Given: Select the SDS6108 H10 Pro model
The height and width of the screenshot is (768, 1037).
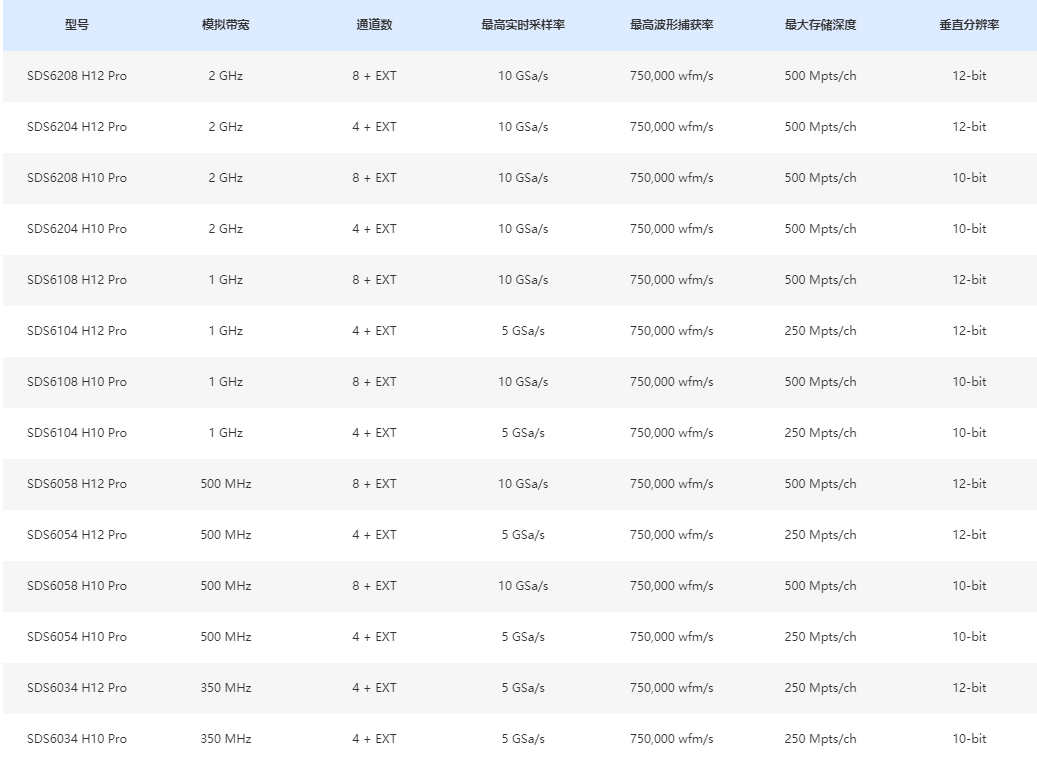Looking at the screenshot, I should 77,382.
